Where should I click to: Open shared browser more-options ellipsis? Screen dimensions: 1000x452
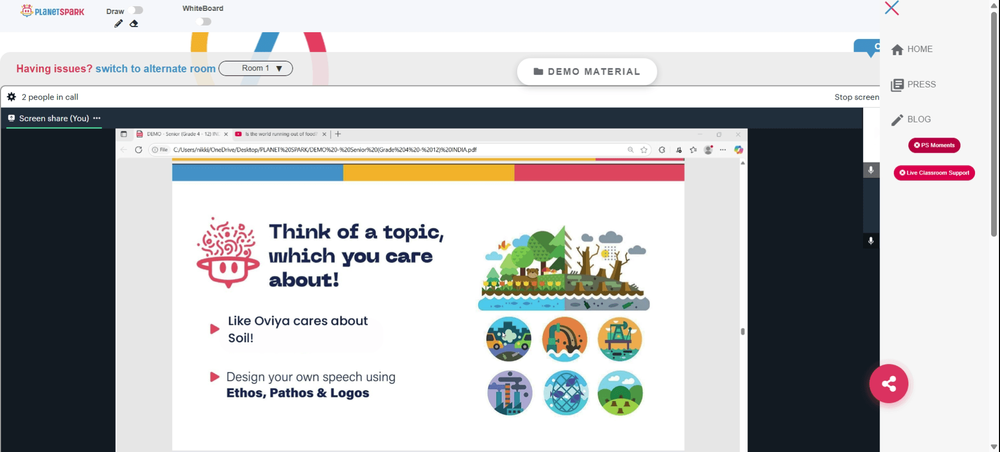click(x=723, y=150)
